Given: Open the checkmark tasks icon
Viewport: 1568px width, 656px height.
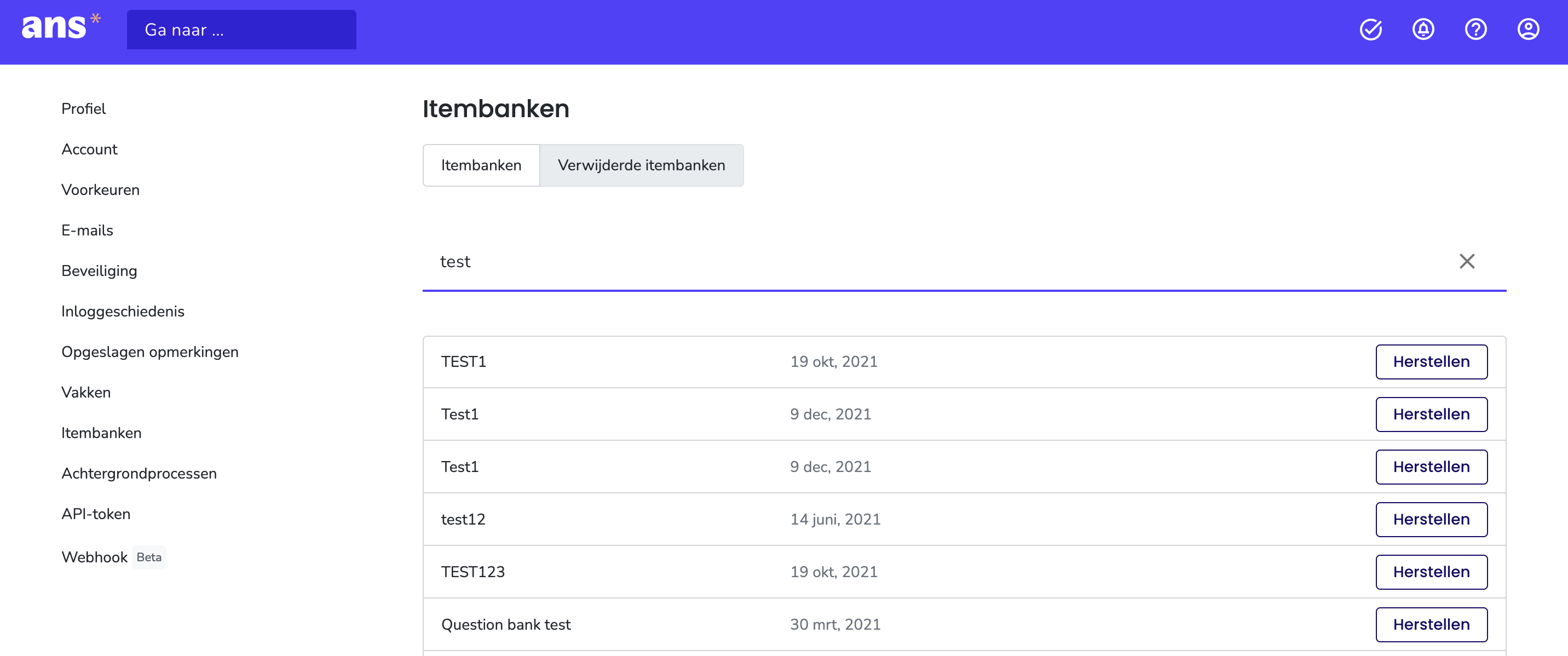Looking at the screenshot, I should pos(1371,29).
